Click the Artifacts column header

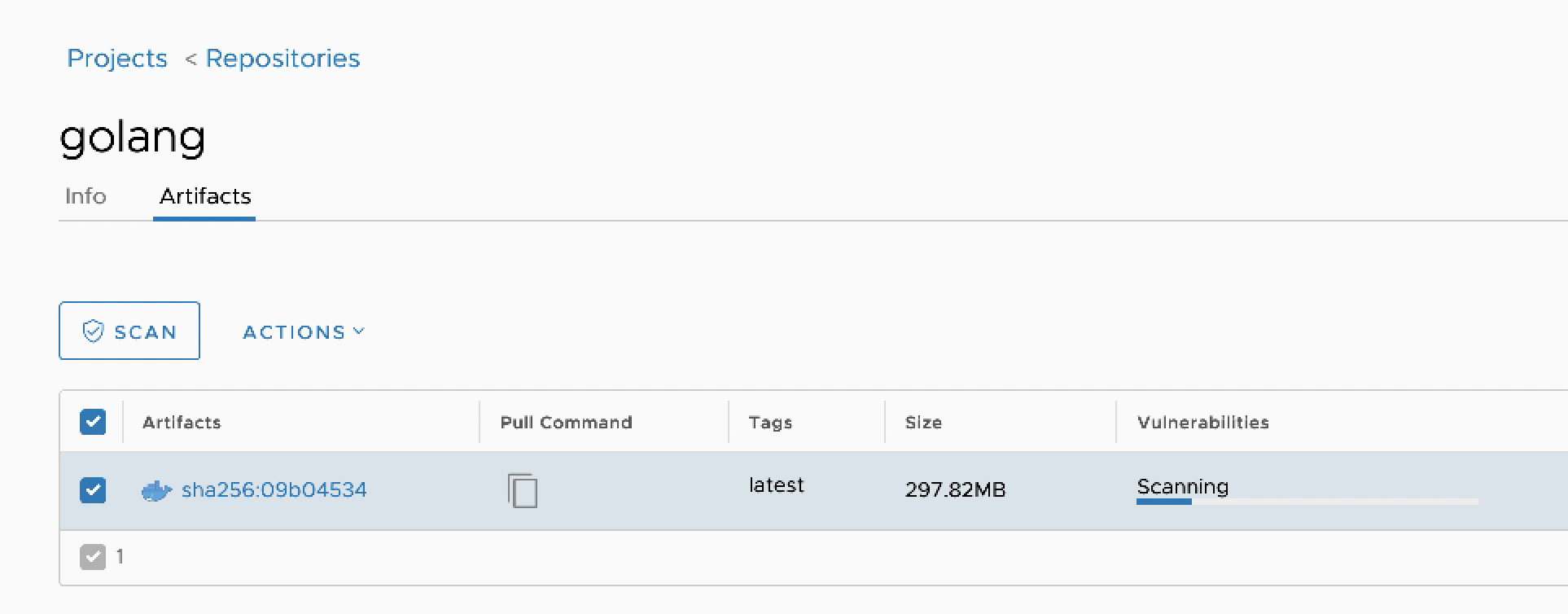182,423
